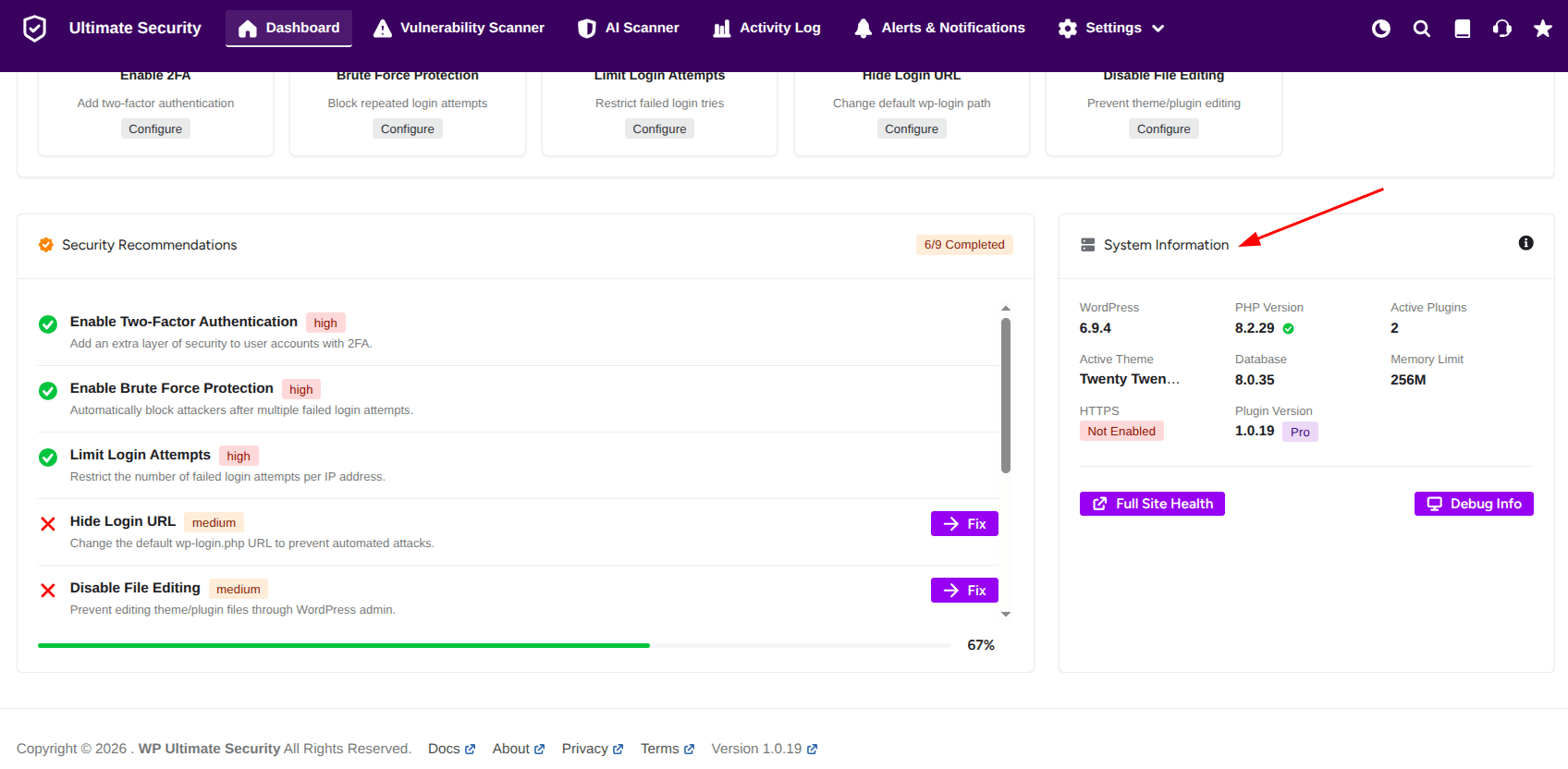Click green check beside Limit Login Attempts
Viewport: 1568px width, 769px height.
(48, 458)
